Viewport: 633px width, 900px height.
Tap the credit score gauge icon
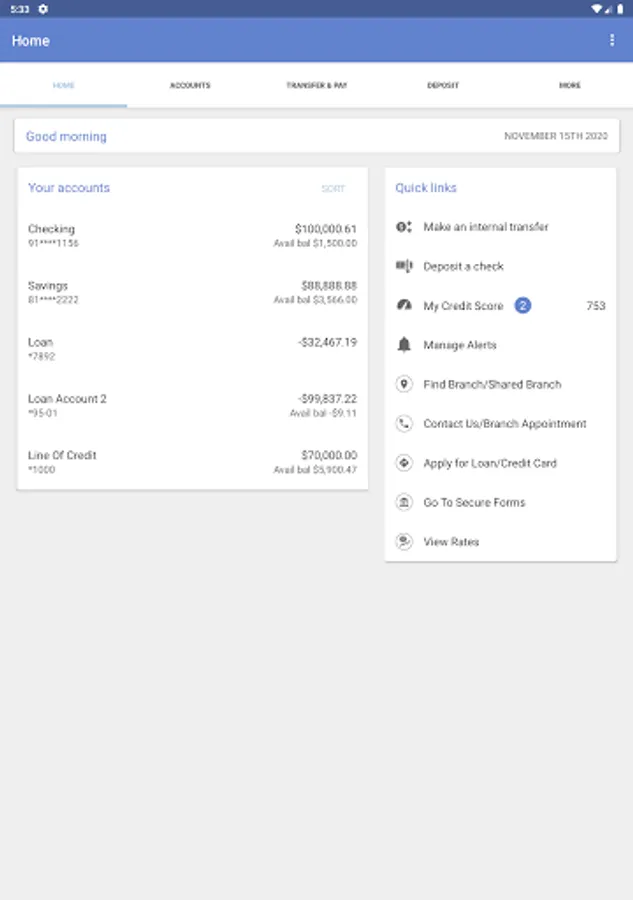[404, 305]
